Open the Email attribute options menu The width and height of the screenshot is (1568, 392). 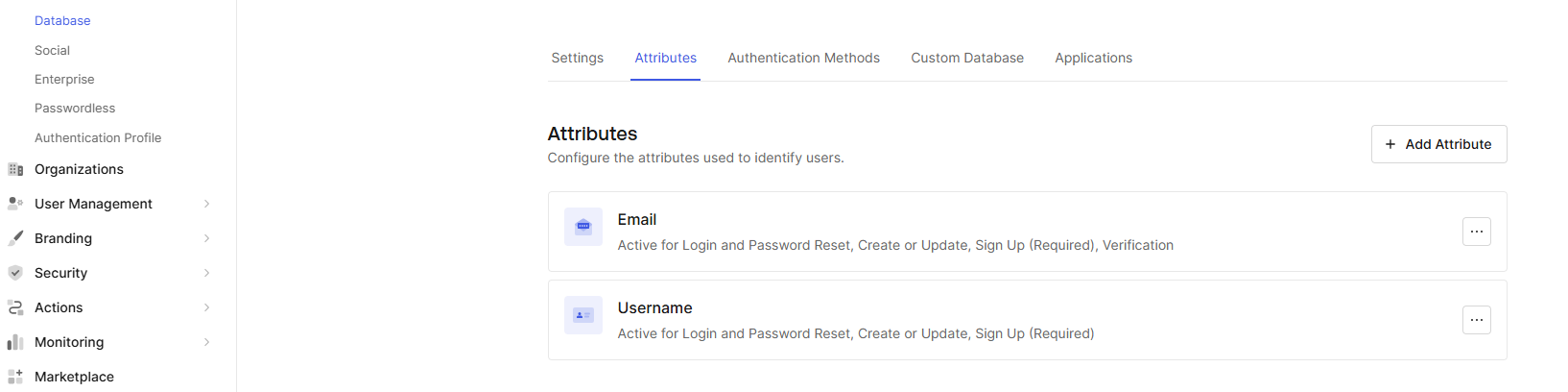(x=1476, y=232)
